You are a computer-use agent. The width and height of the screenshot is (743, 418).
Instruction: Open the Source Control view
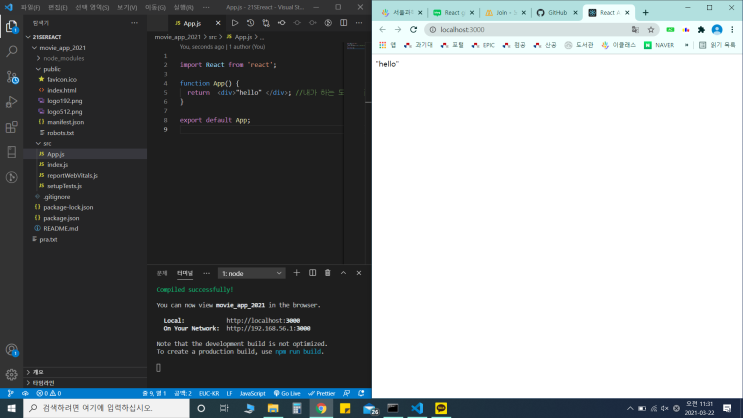(x=11, y=77)
